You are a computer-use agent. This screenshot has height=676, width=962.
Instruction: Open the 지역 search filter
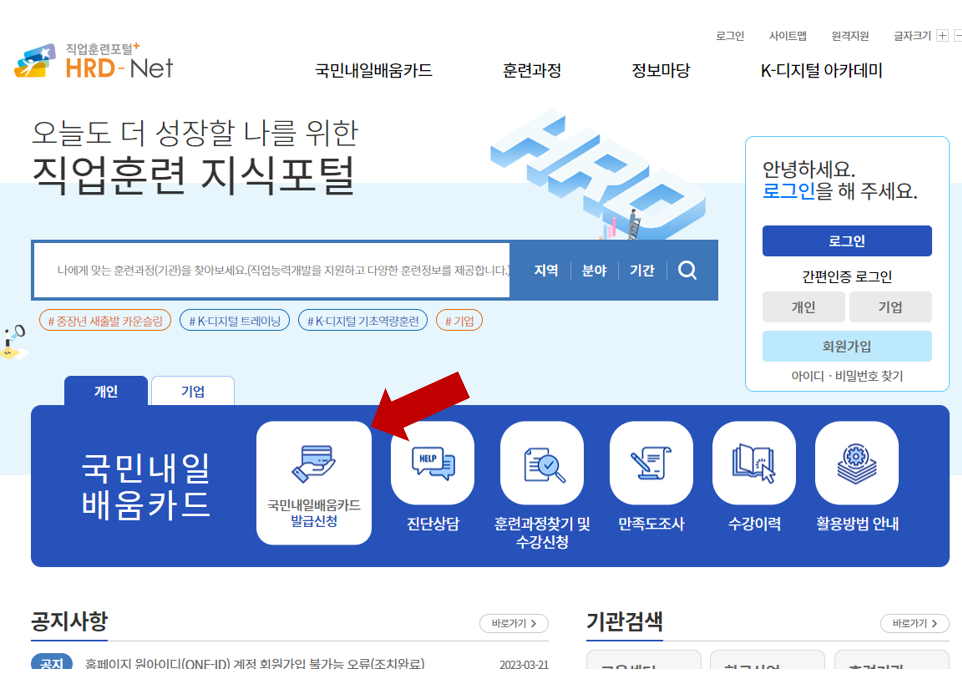point(546,271)
